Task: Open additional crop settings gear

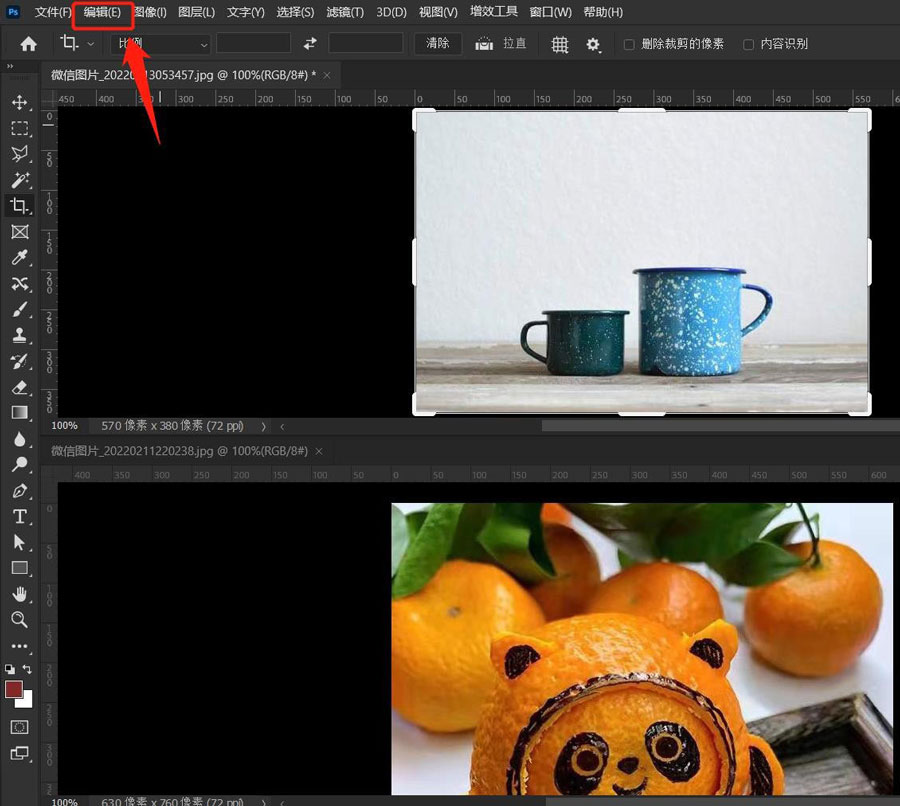Action: pos(593,44)
